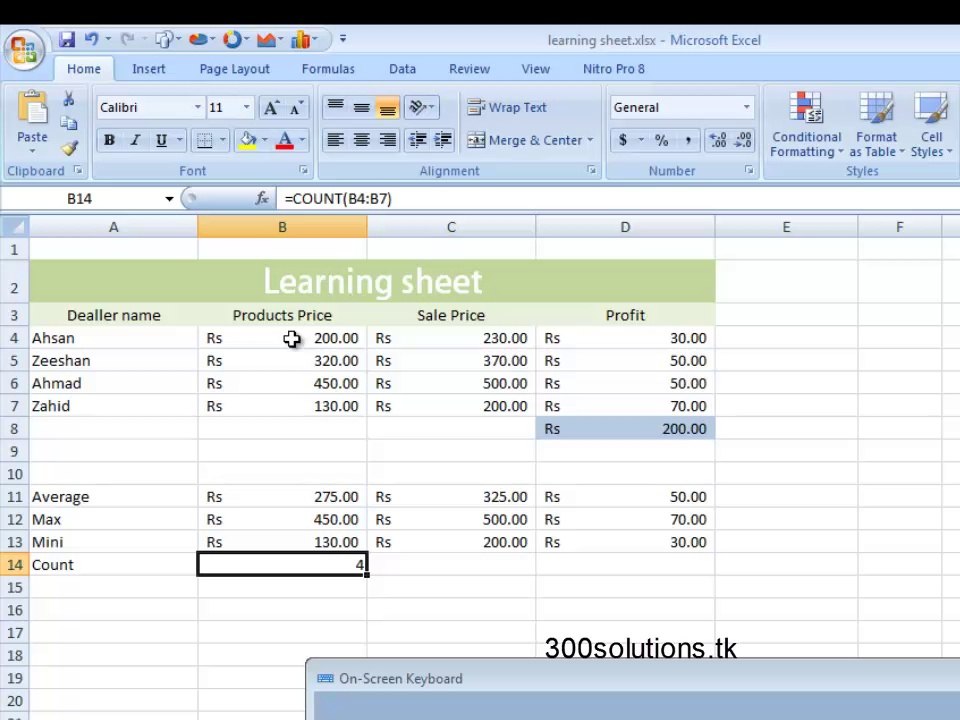
Task: Open Number dialog launcher
Action: click(749, 170)
